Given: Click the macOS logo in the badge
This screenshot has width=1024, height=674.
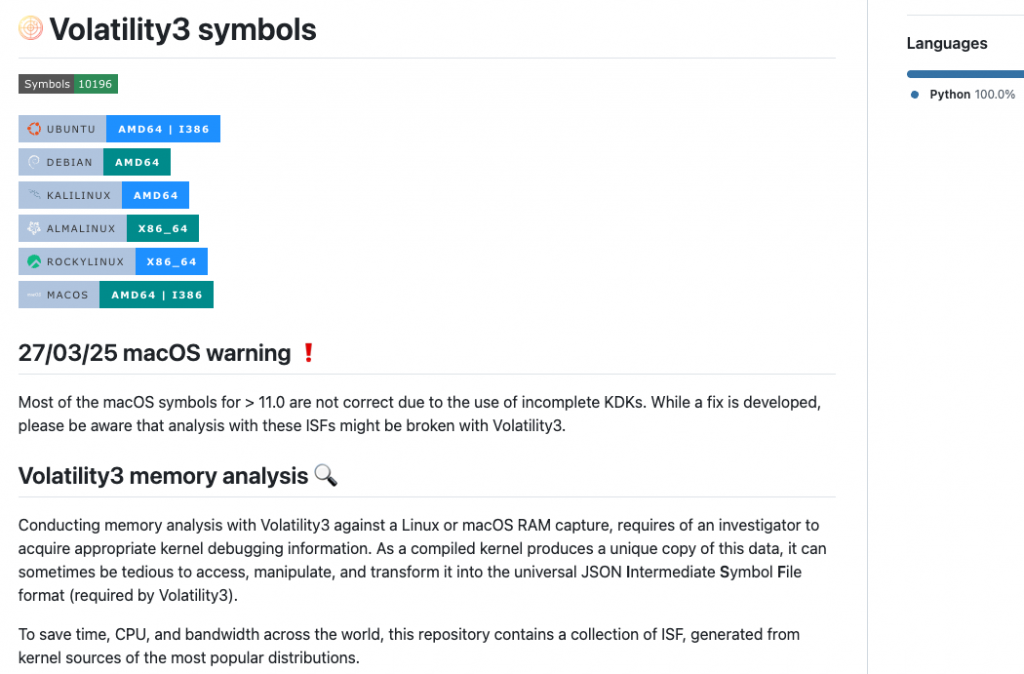Looking at the screenshot, I should point(34,295).
